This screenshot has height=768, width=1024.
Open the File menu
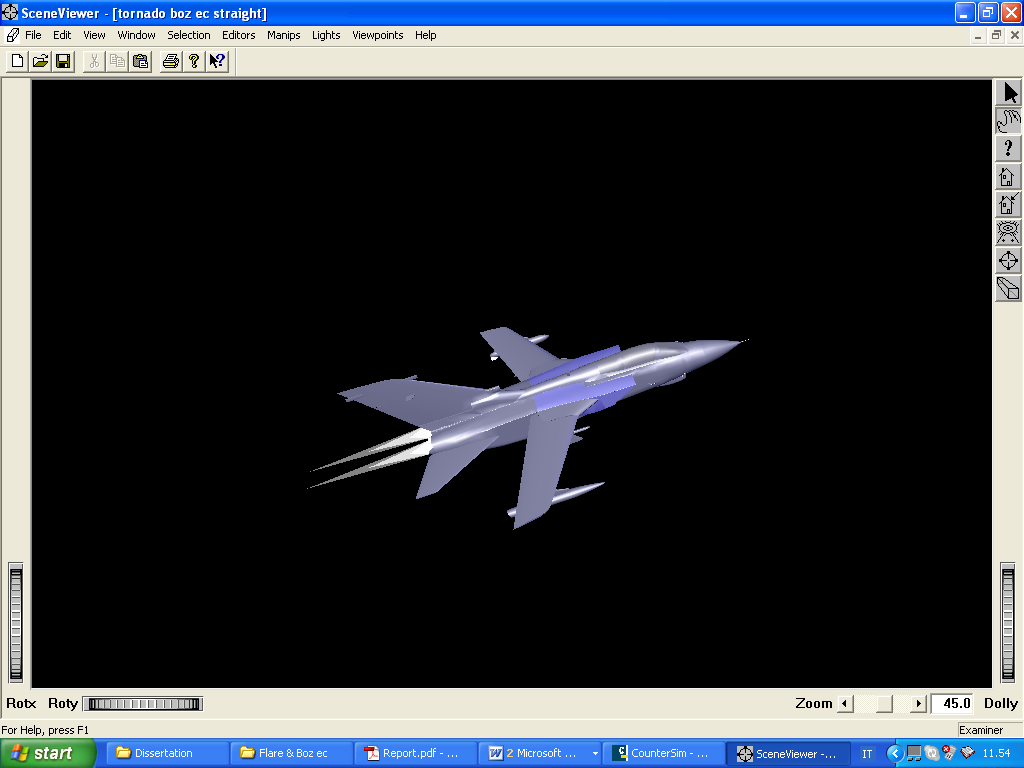pyautogui.click(x=33, y=35)
